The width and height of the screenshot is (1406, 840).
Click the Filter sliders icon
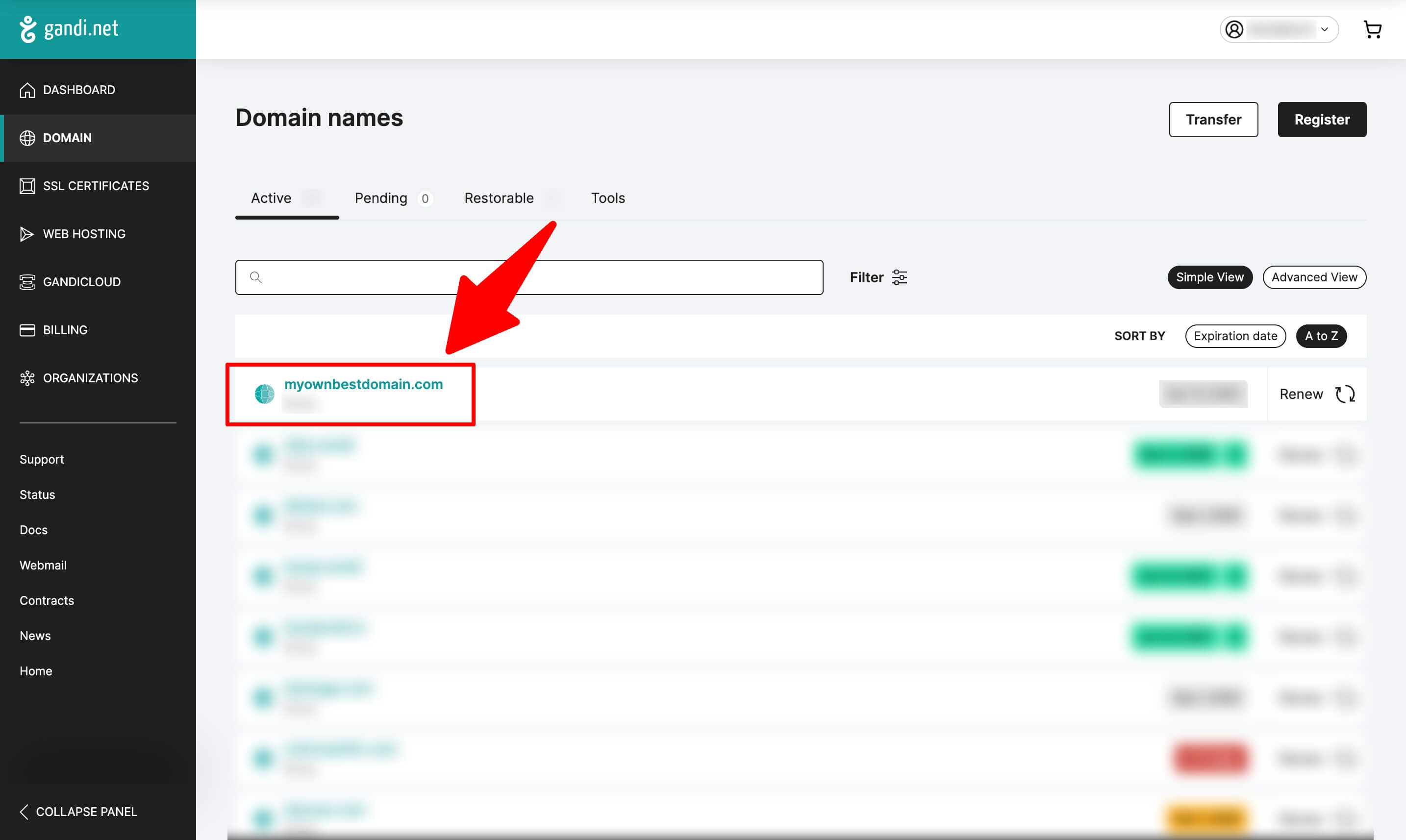click(899, 277)
